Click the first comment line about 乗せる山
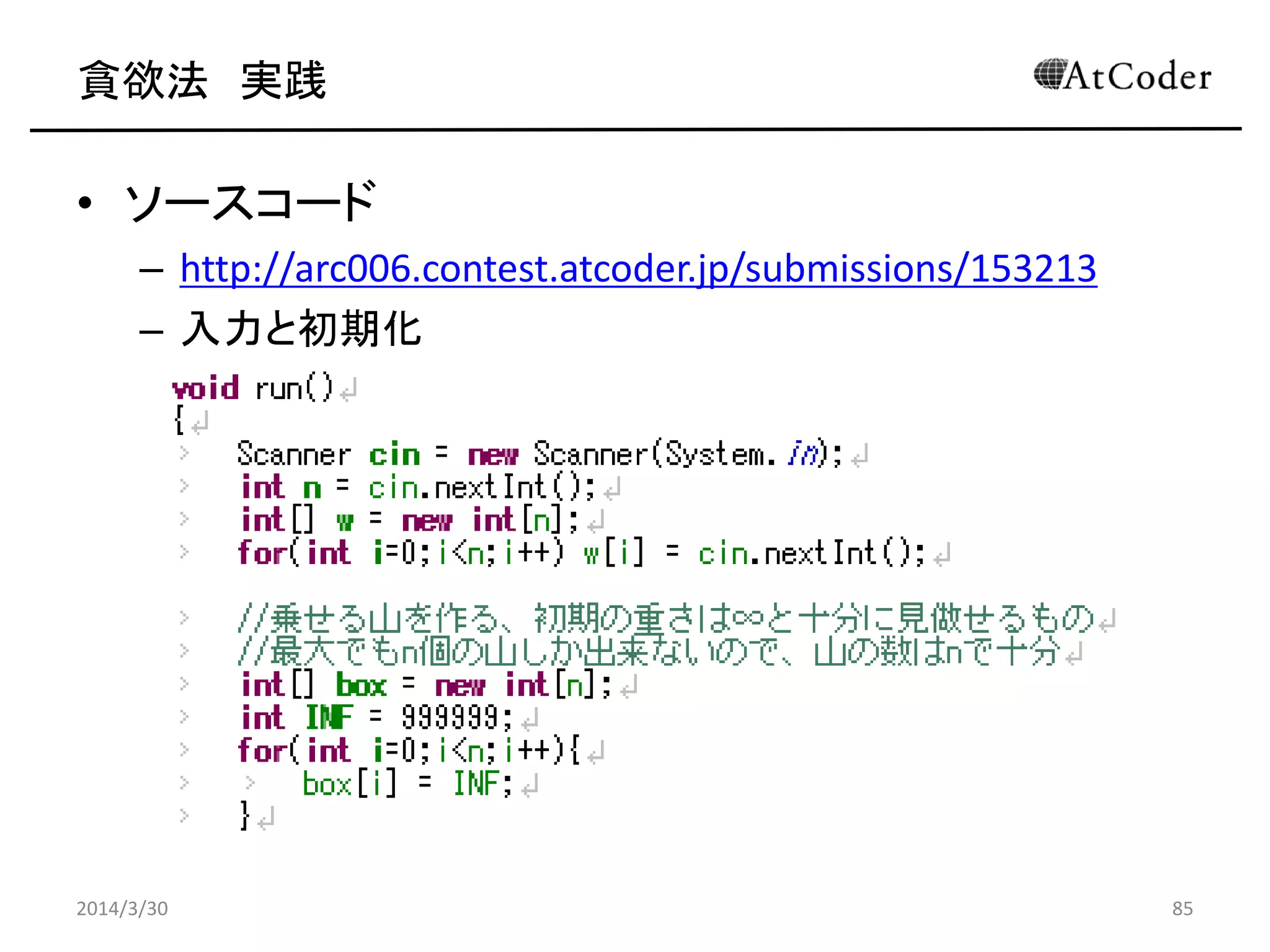The height and width of the screenshot is (952, 1270). (x=667, y=619)
